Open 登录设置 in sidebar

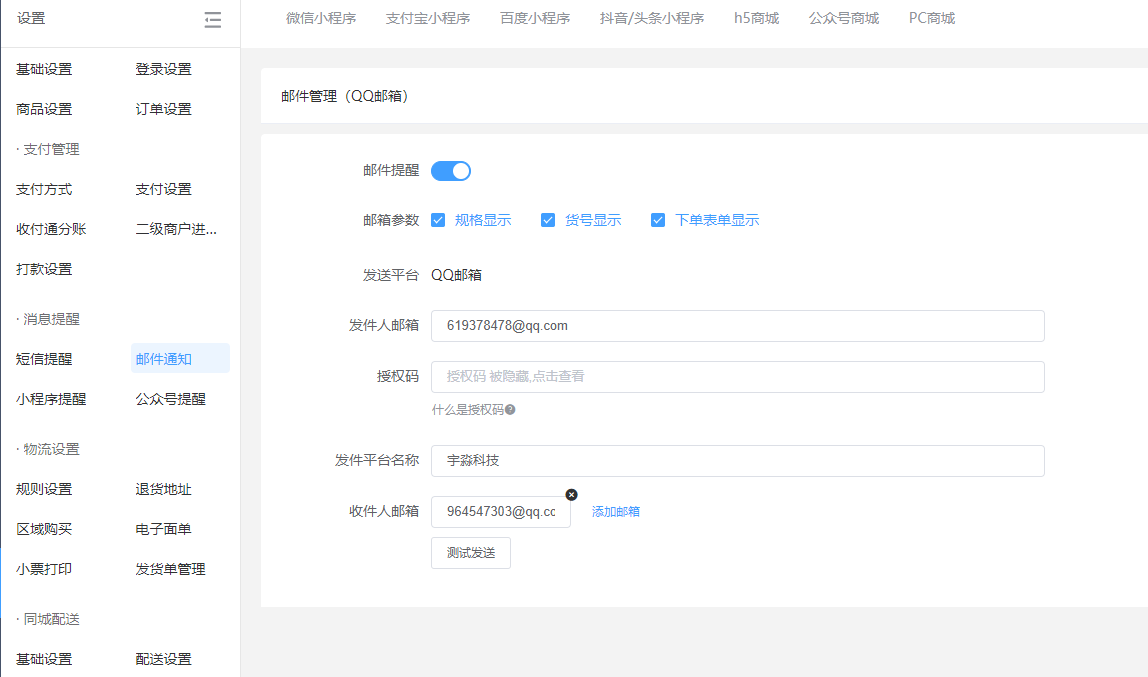coord(163,70)
